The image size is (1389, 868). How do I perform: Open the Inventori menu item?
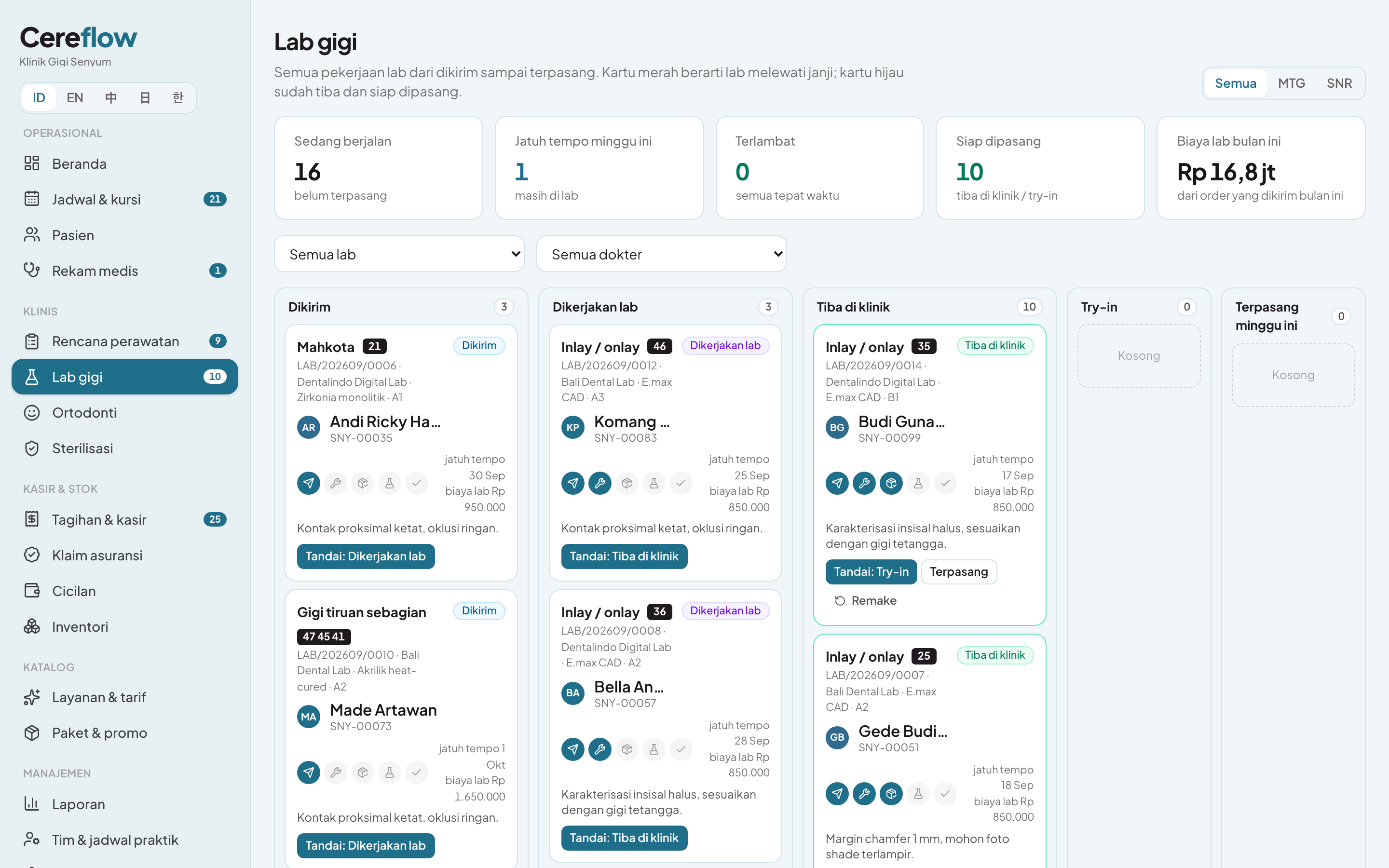click(124, 626)
